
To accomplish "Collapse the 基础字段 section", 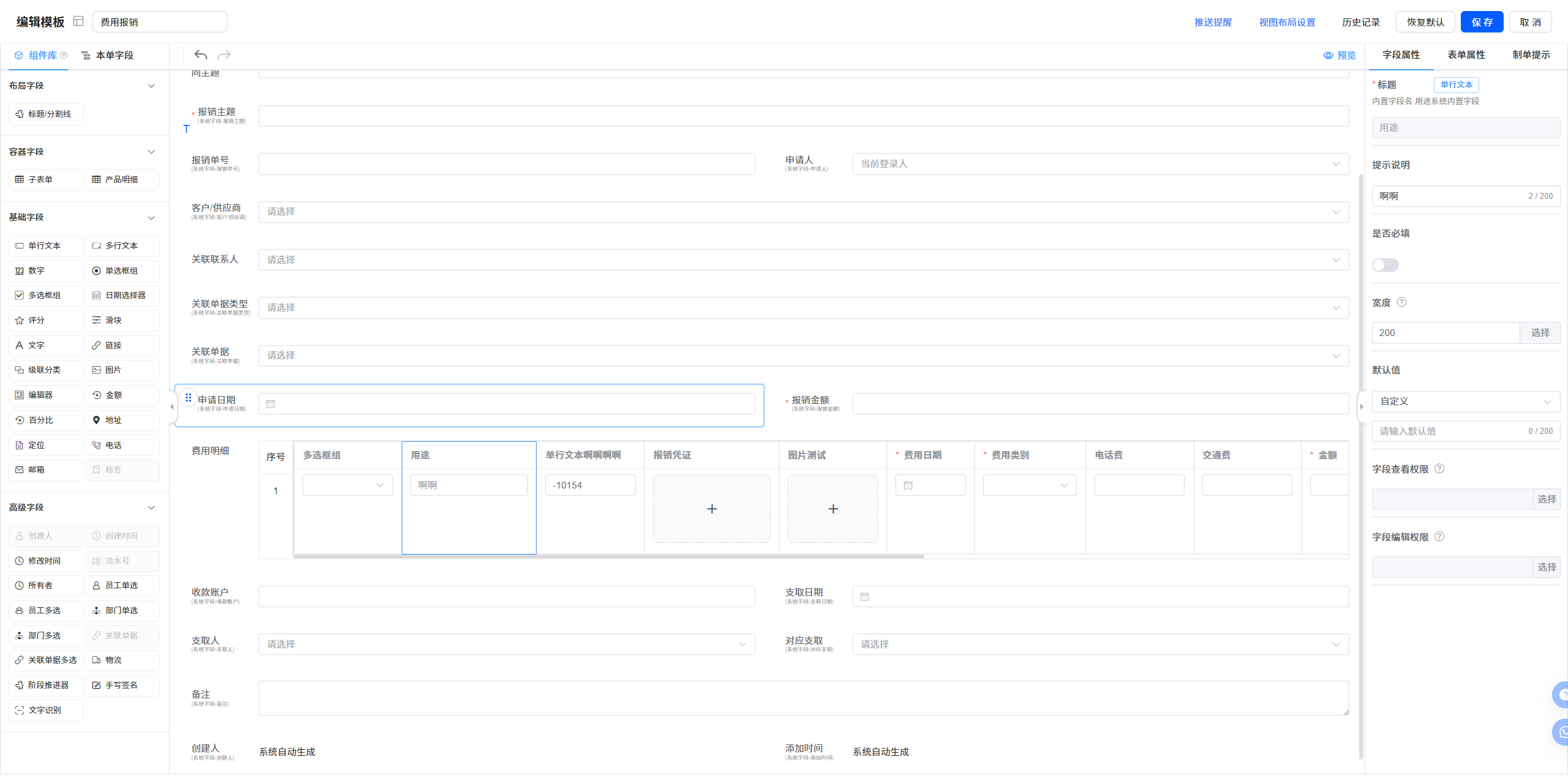I will tap(151, 218).
